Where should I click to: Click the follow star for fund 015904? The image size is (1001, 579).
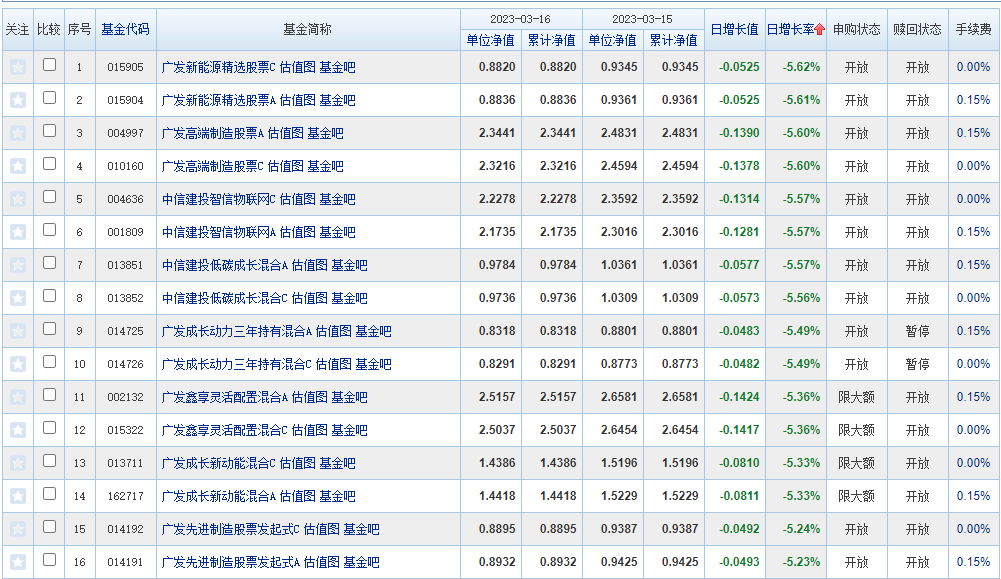click(x=18, y=100)
